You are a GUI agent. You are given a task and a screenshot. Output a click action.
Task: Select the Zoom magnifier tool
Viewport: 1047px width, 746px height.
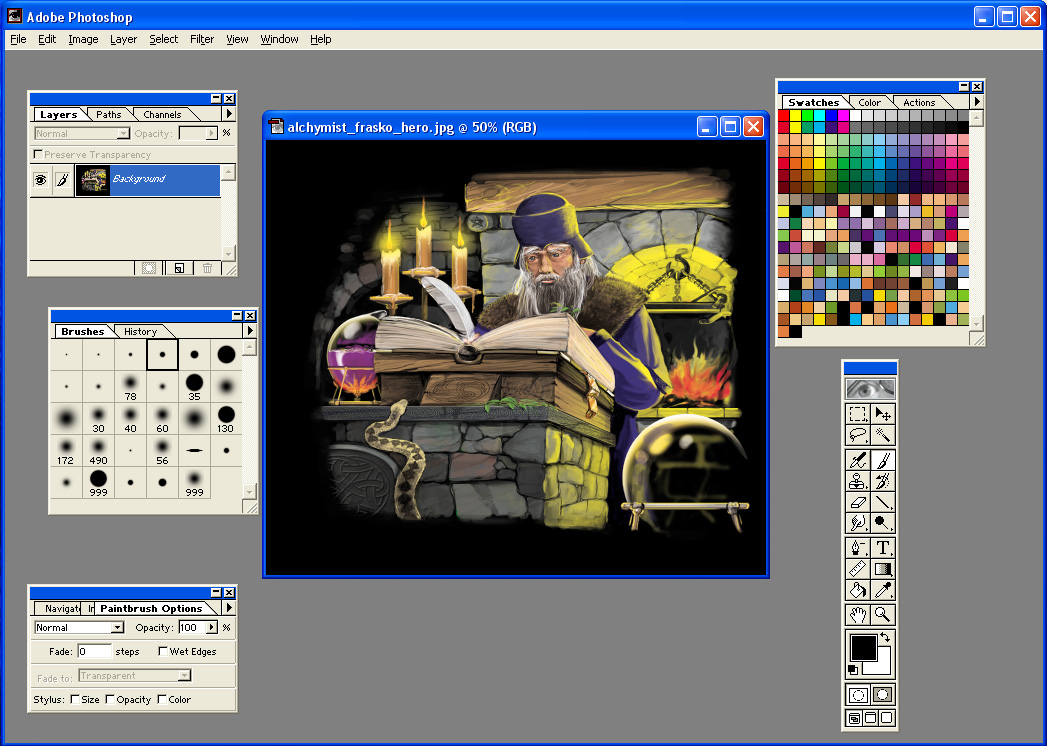883,614
